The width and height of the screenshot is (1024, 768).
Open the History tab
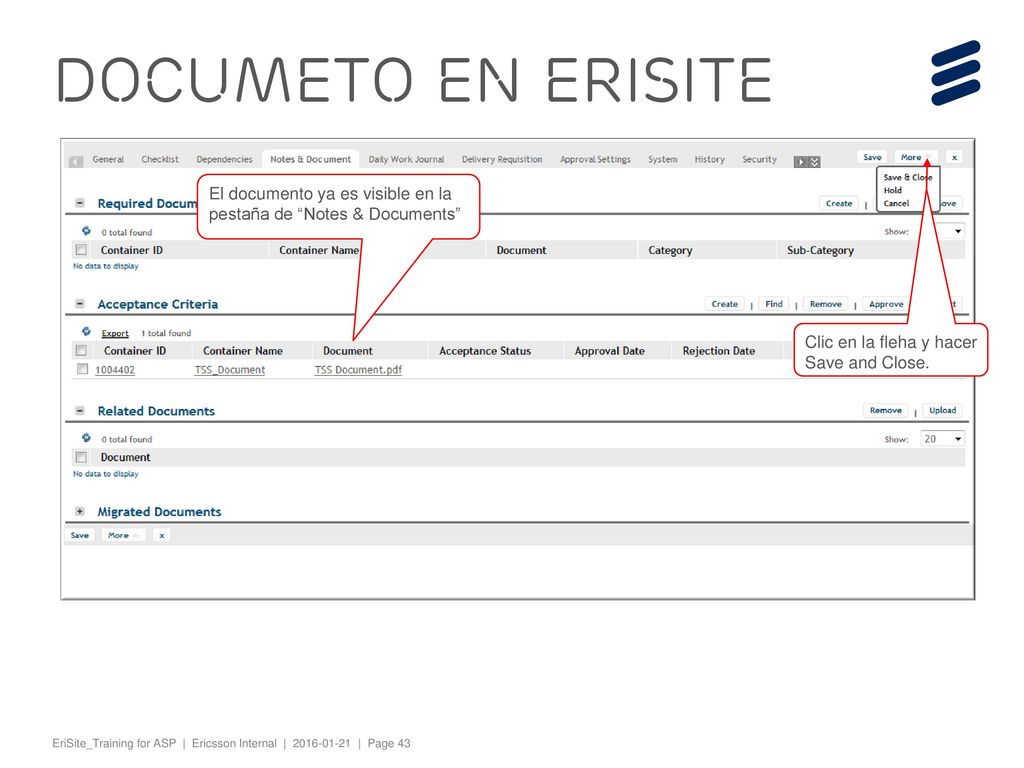point(709,159)
